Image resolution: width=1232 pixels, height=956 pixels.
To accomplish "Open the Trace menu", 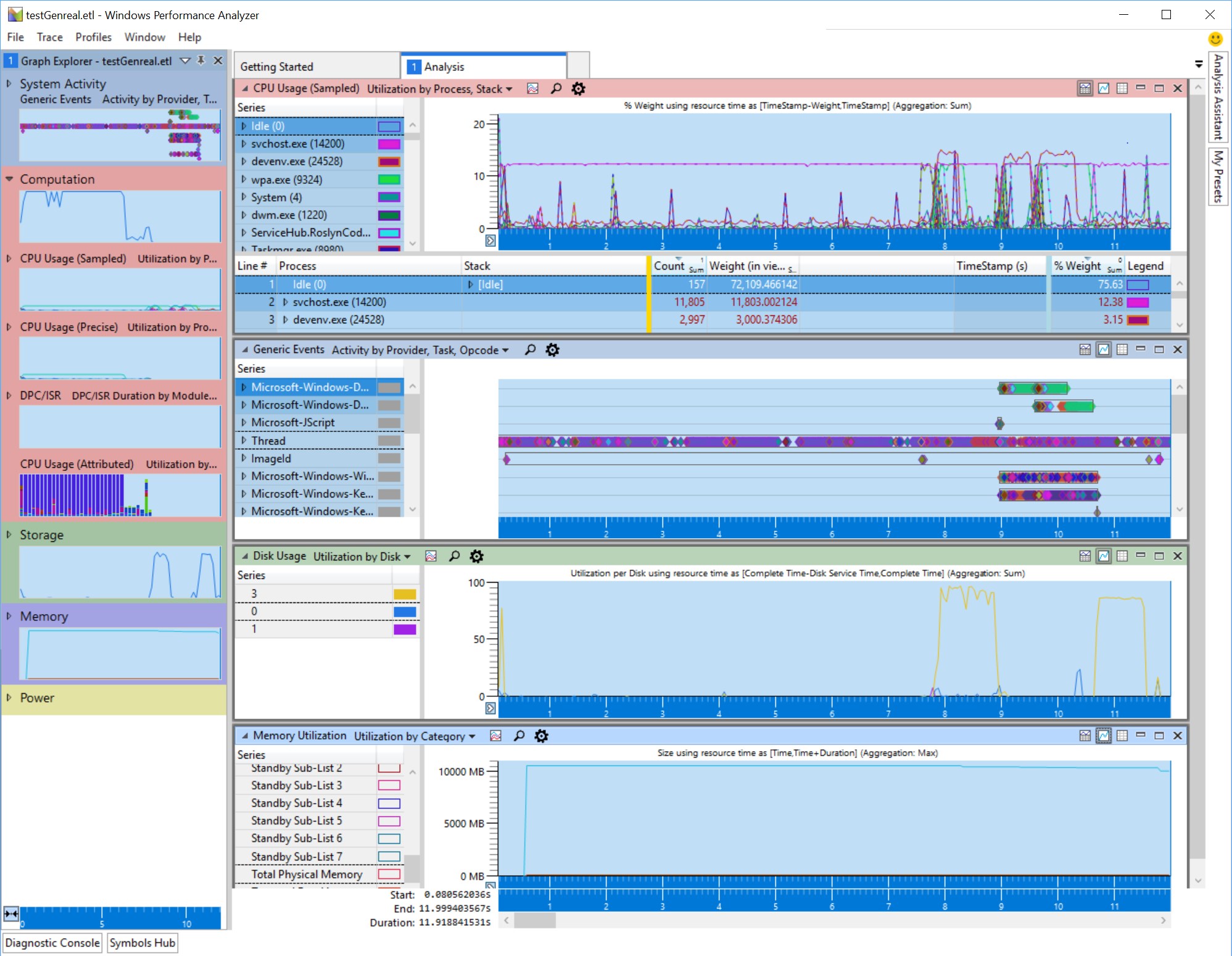I will click(49, 37).
